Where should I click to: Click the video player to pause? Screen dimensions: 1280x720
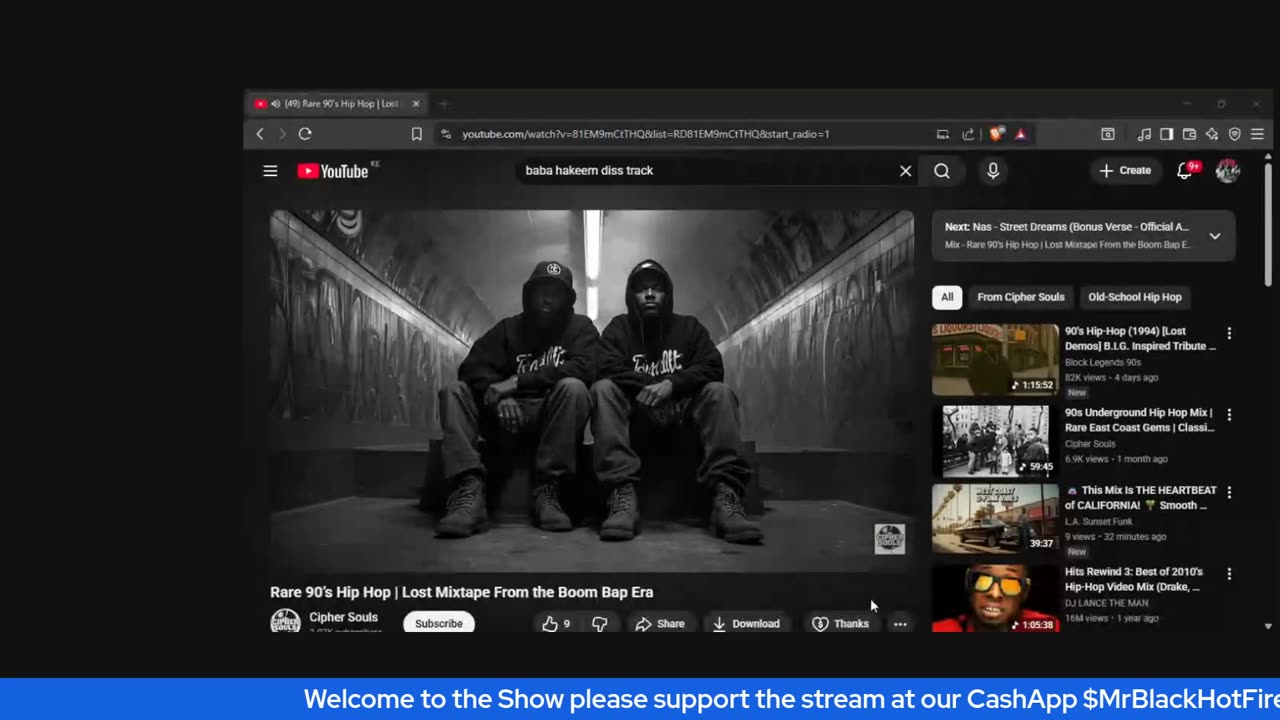point(592,390)
